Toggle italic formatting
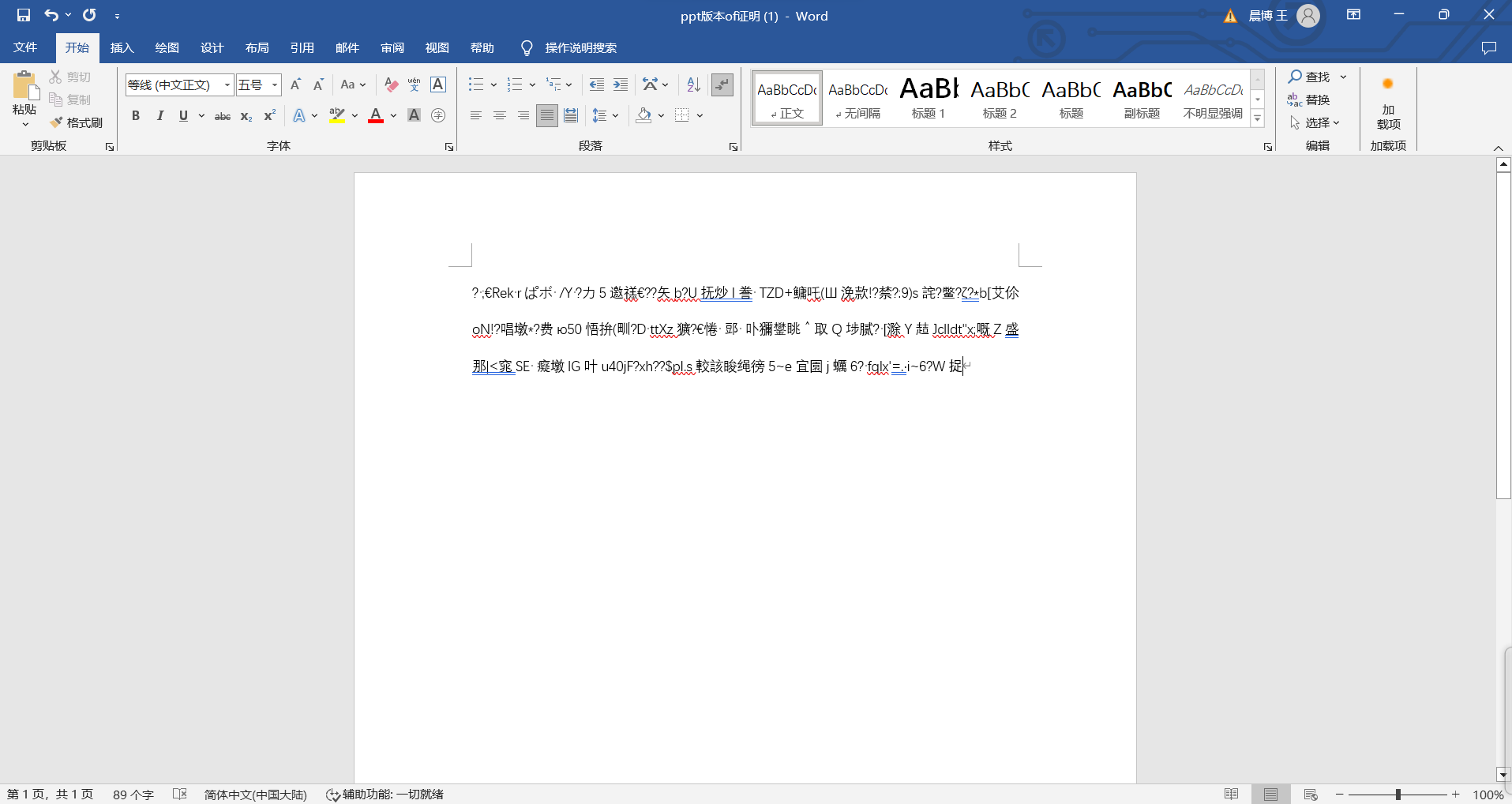The image size is (1512, 804). (x=159, y=115)
